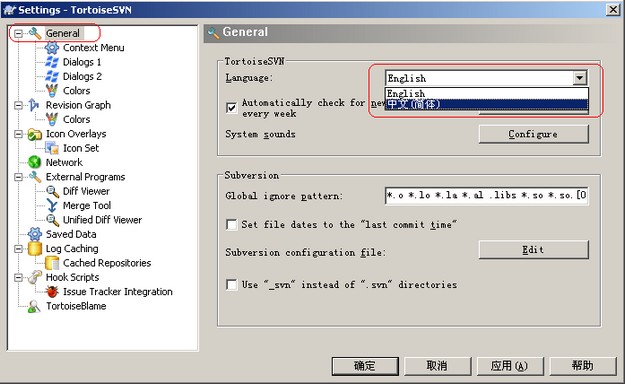Click the wrench icon in the General header
Viewport: 625px width, 384px height.
pos(213,33)
